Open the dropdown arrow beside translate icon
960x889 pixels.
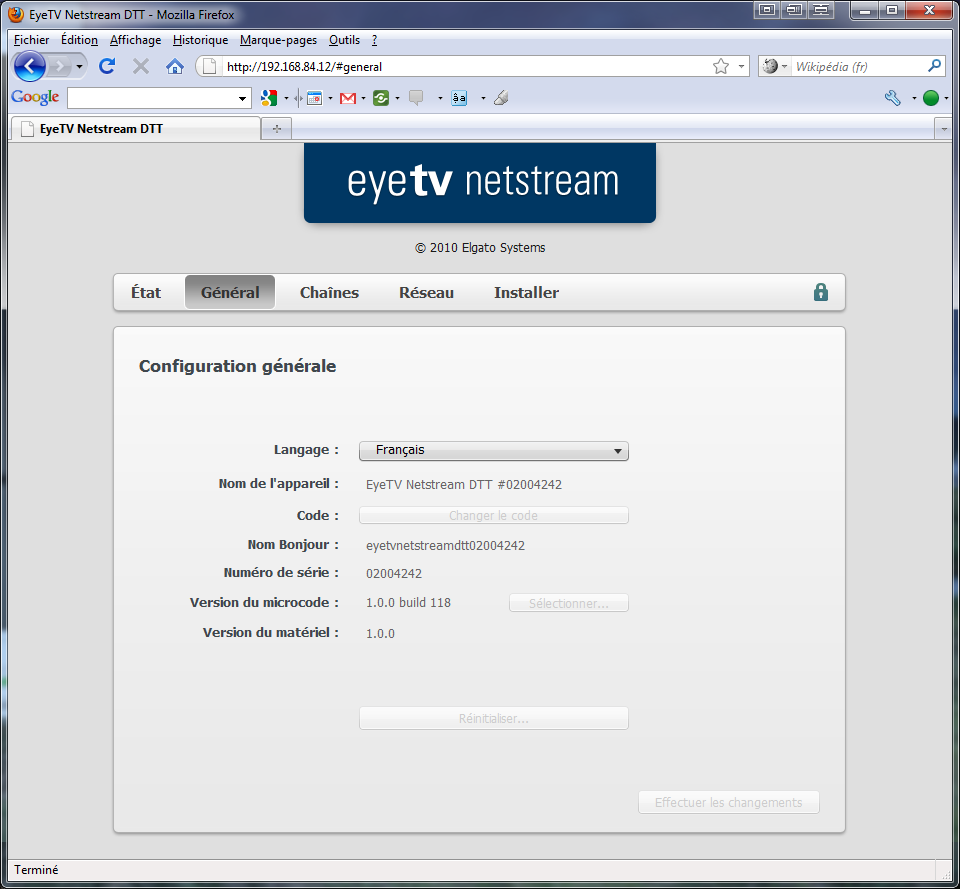click(x=483, y=98)
